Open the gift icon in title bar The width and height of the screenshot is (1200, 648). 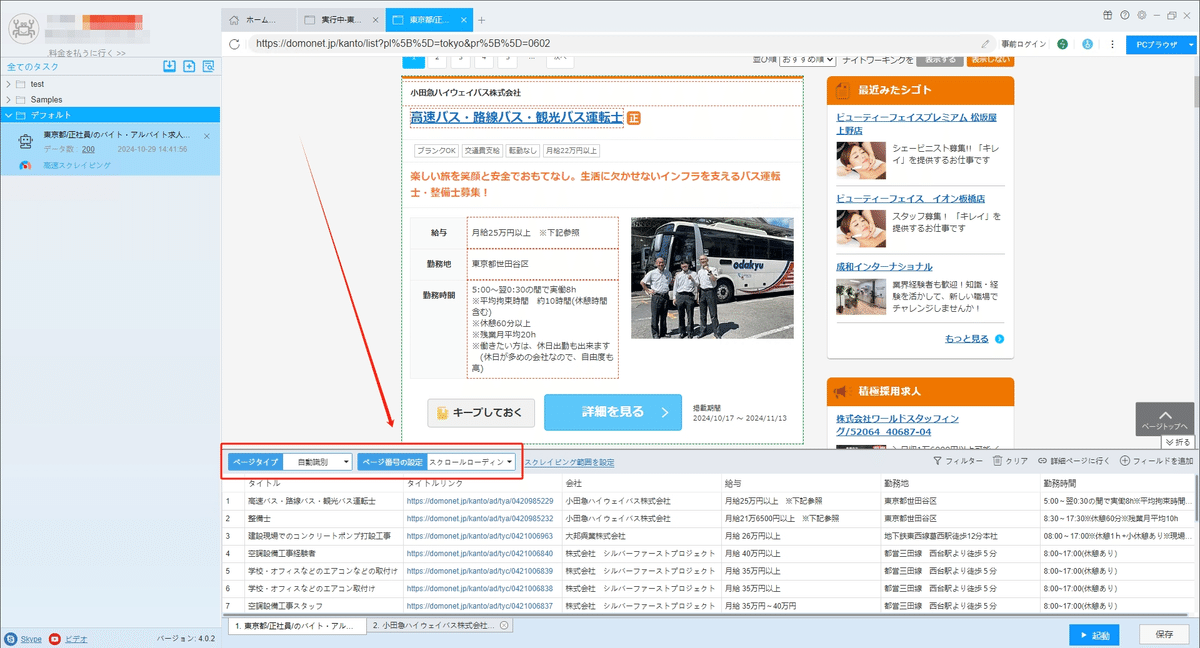1108,15
